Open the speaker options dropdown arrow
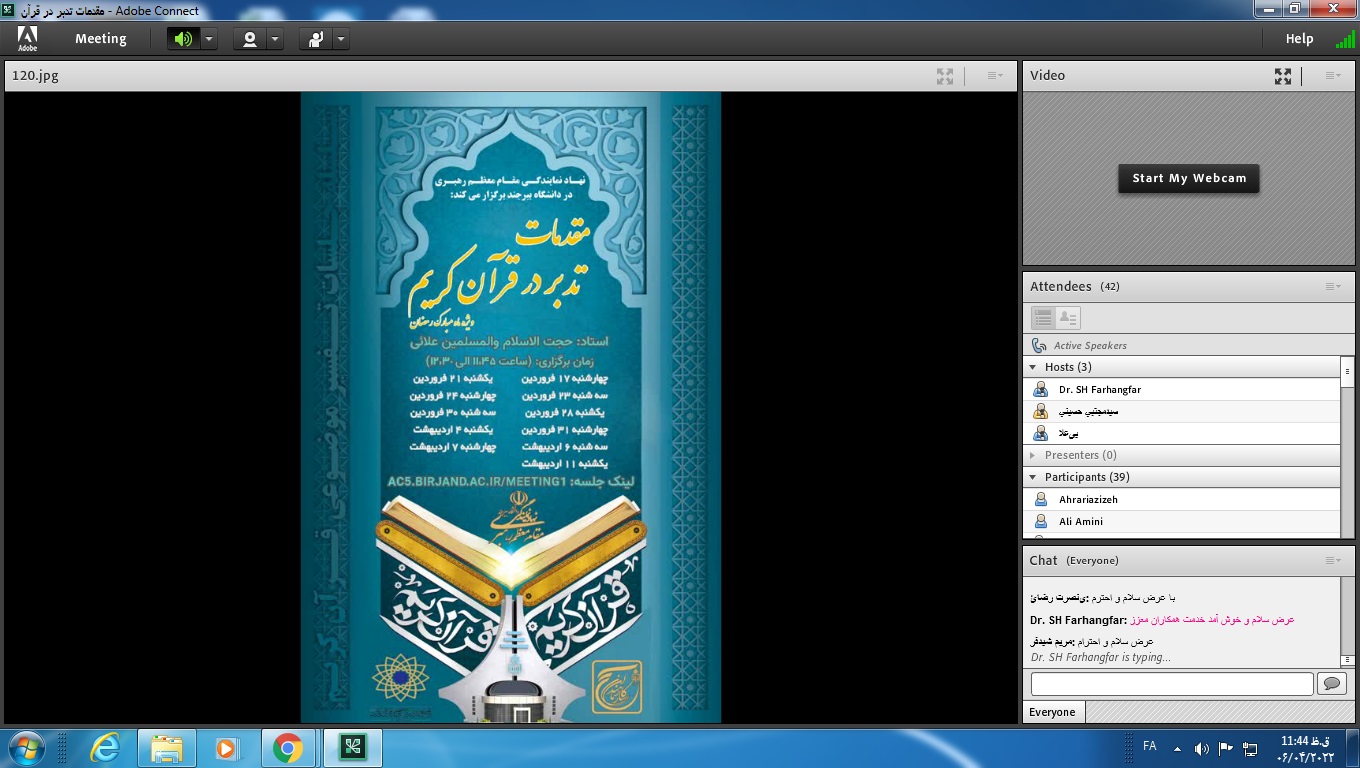1360x768 pixels. click(x=209, y=39)
